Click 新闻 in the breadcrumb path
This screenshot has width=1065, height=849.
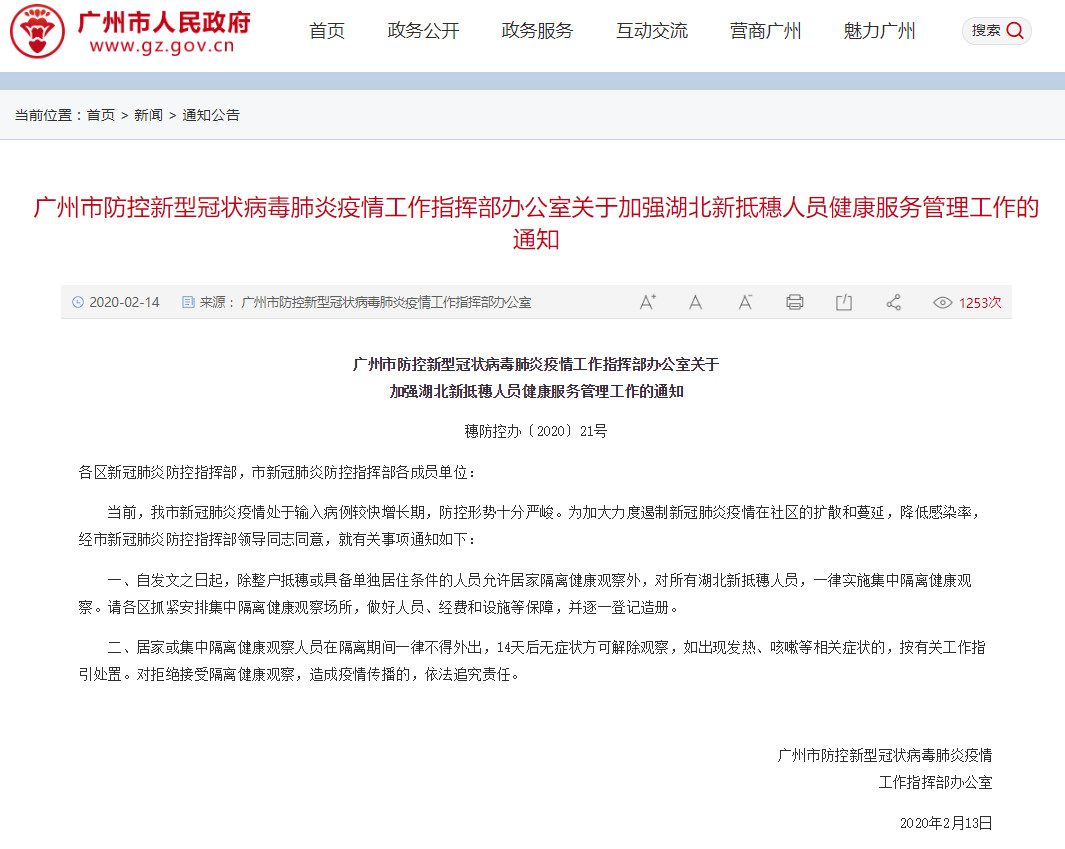point(148,115)
